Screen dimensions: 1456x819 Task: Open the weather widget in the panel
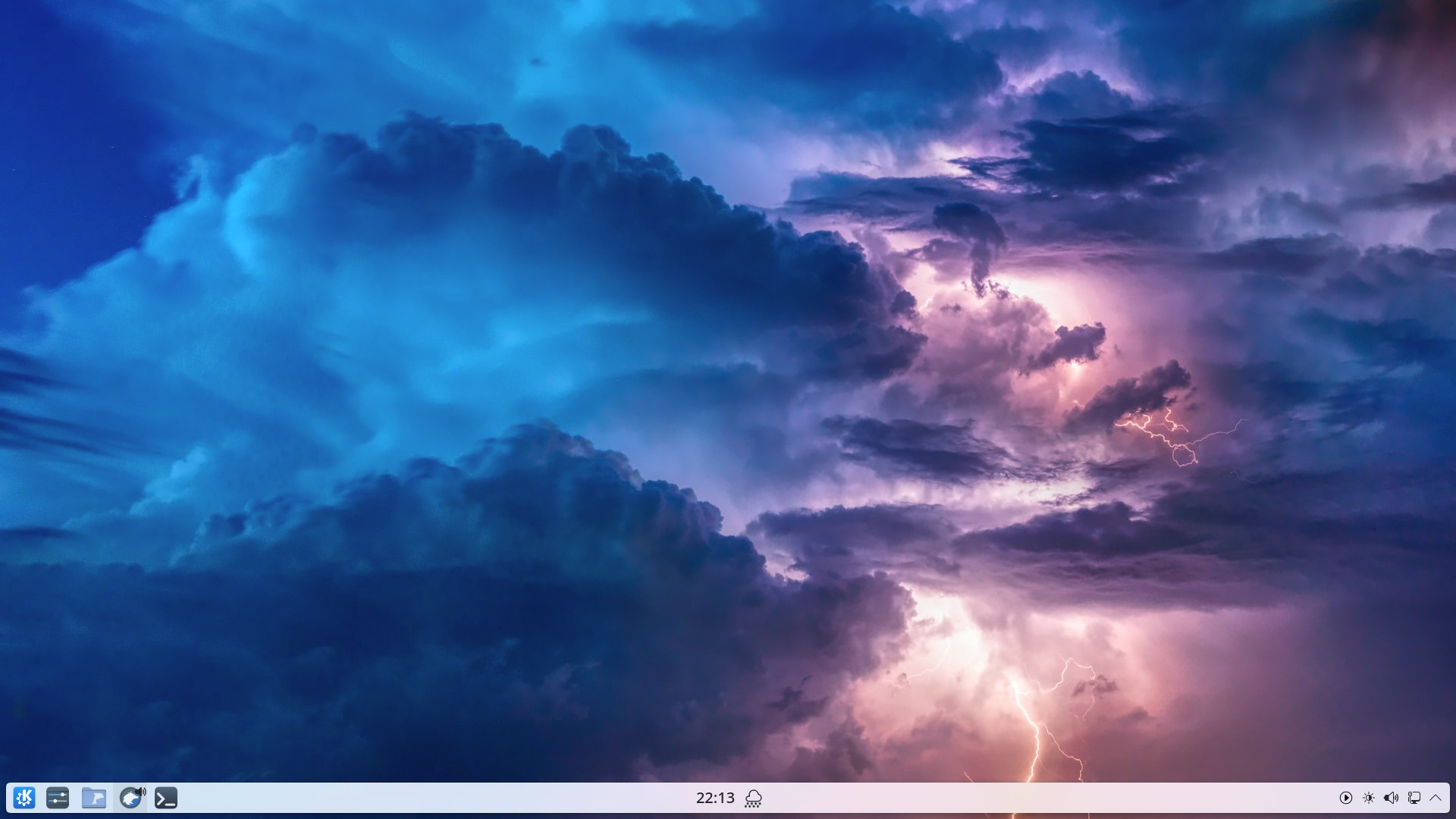753,798
